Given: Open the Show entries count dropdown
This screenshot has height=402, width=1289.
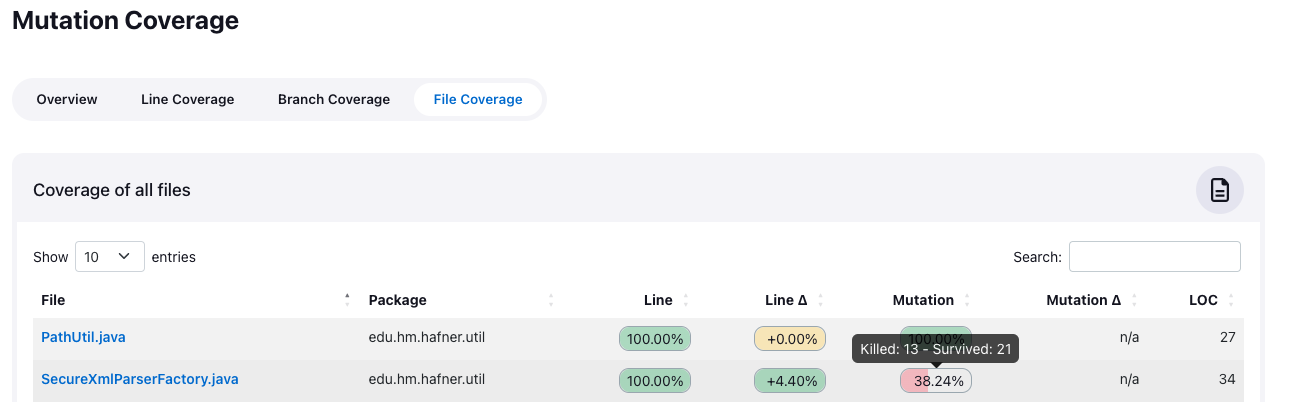Looking at the screenshot, I should coord(110,257).
